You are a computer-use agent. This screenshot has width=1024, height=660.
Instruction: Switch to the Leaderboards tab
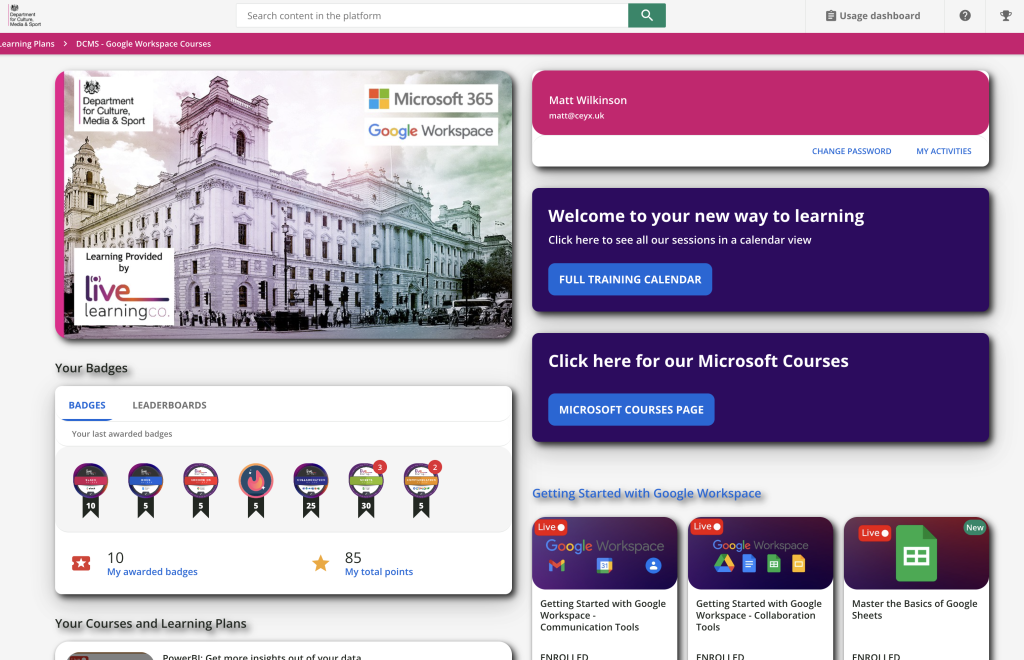tap(169, 405)
